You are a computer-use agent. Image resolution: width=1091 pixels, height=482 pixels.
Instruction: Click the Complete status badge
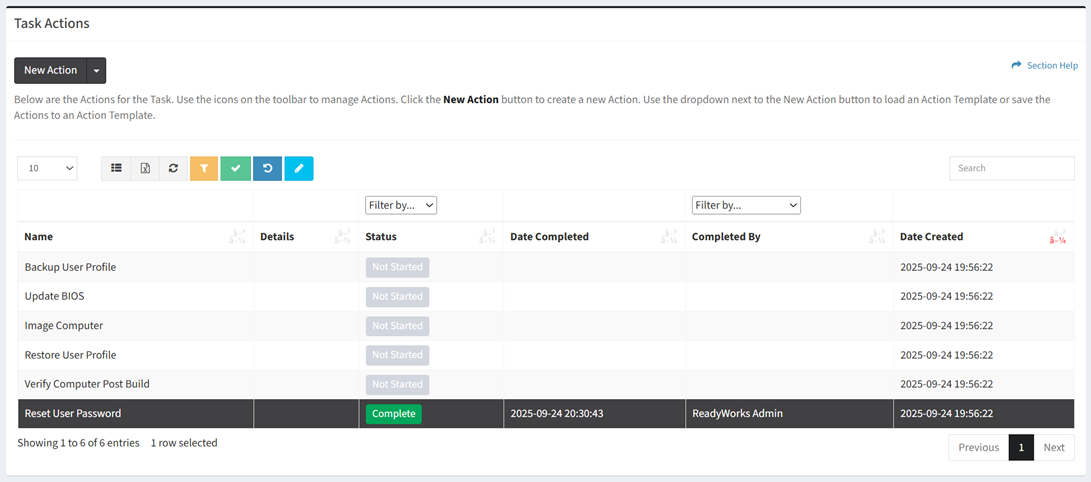tap(393, 414)
